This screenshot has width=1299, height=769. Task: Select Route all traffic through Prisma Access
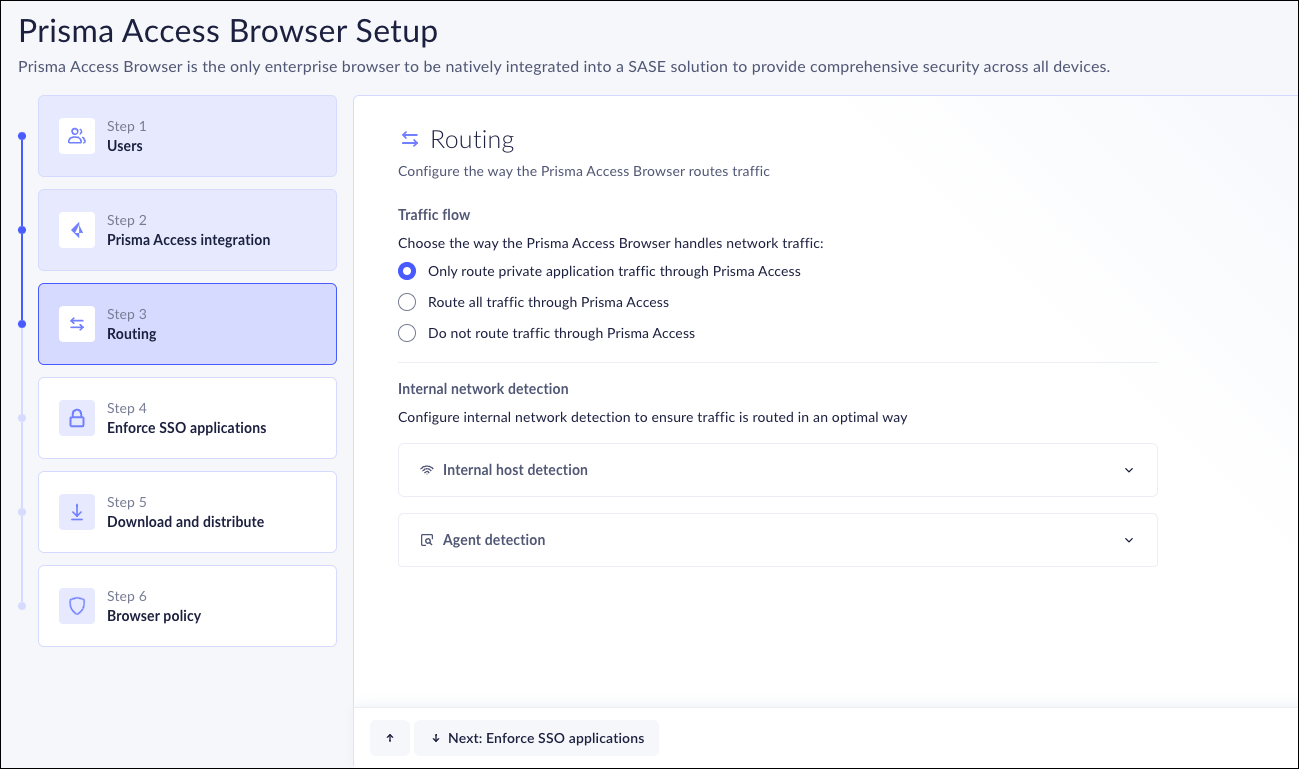click(407, 302)
